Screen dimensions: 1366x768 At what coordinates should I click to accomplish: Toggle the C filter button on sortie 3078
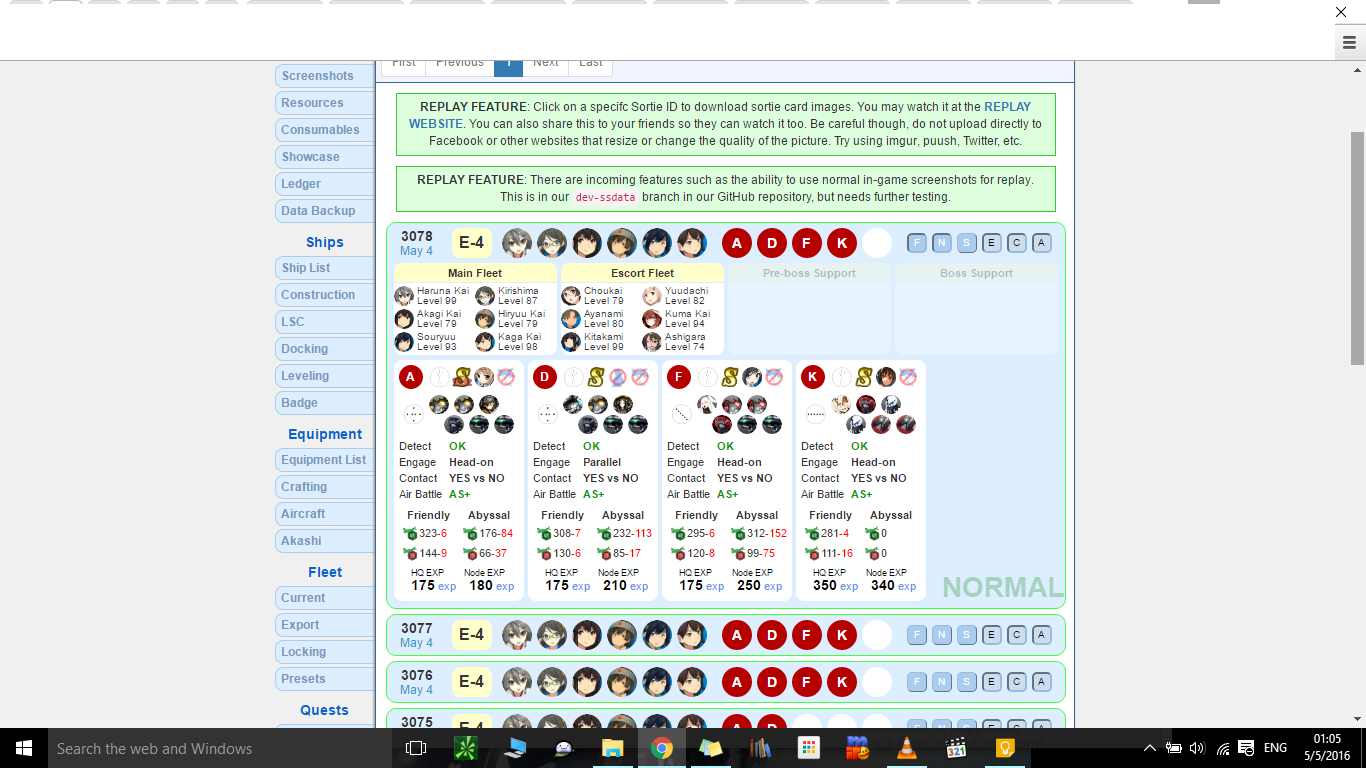[x=1017, y=243]
